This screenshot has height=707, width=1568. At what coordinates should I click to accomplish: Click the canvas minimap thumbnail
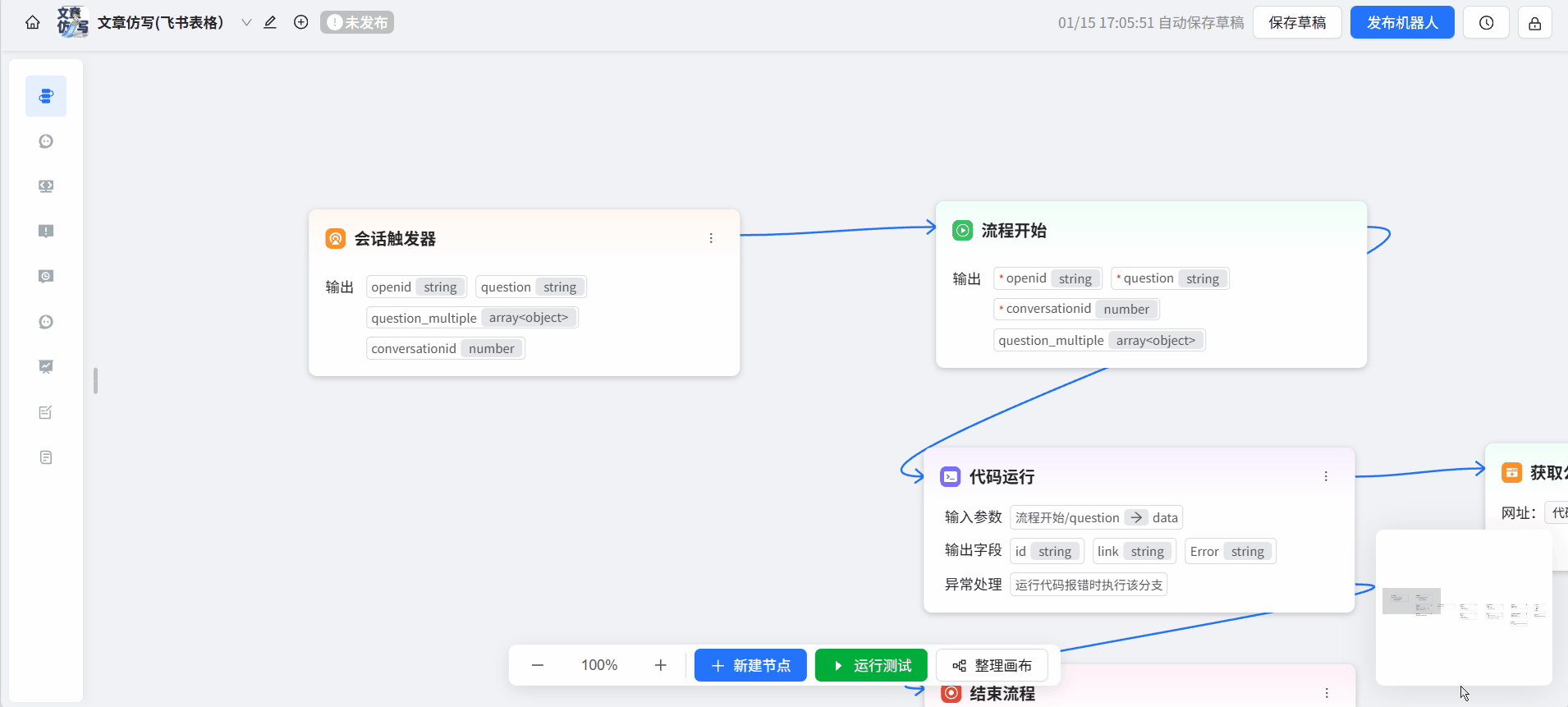click(1464, 608)
